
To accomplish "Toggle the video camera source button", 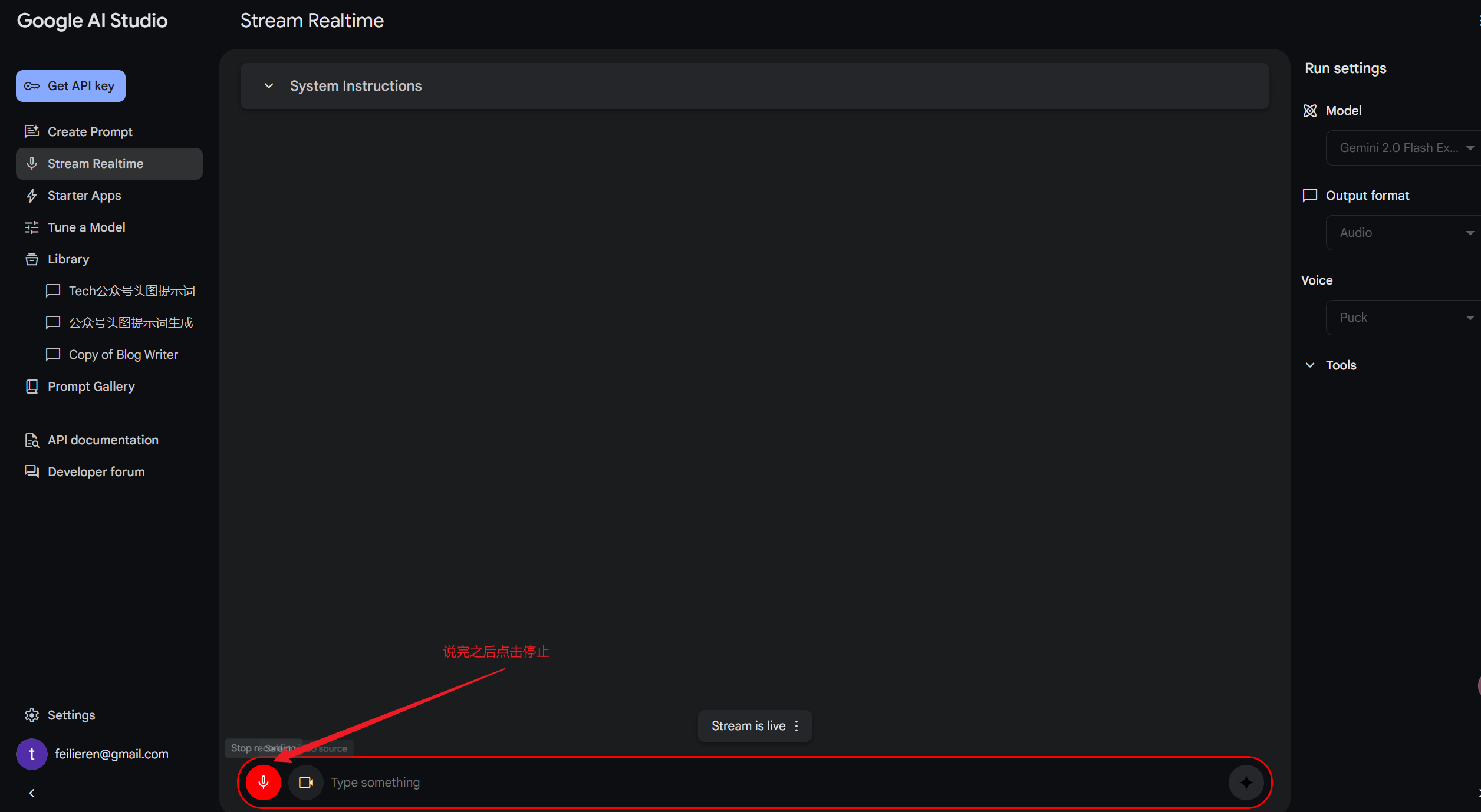I will [305, 782].
